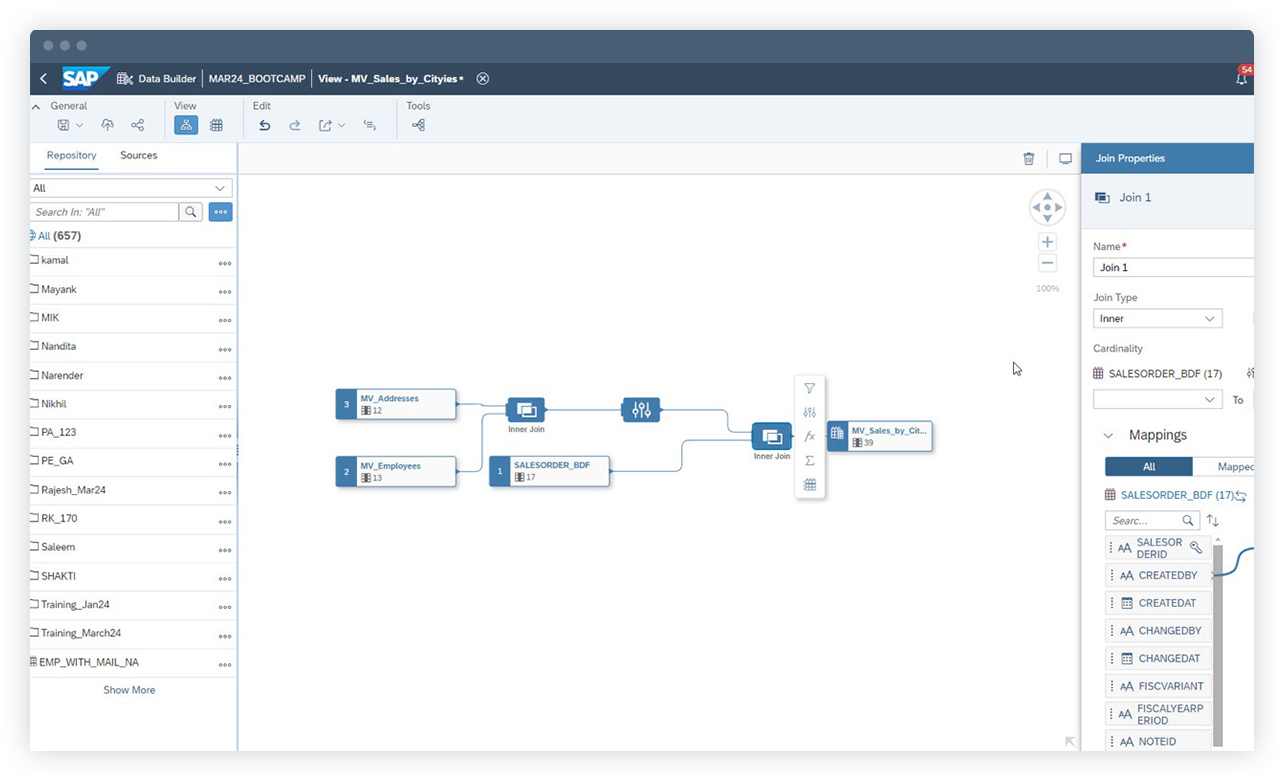1284x780 pixels.
Task: Undo the last change
Action: coord(264,124)
